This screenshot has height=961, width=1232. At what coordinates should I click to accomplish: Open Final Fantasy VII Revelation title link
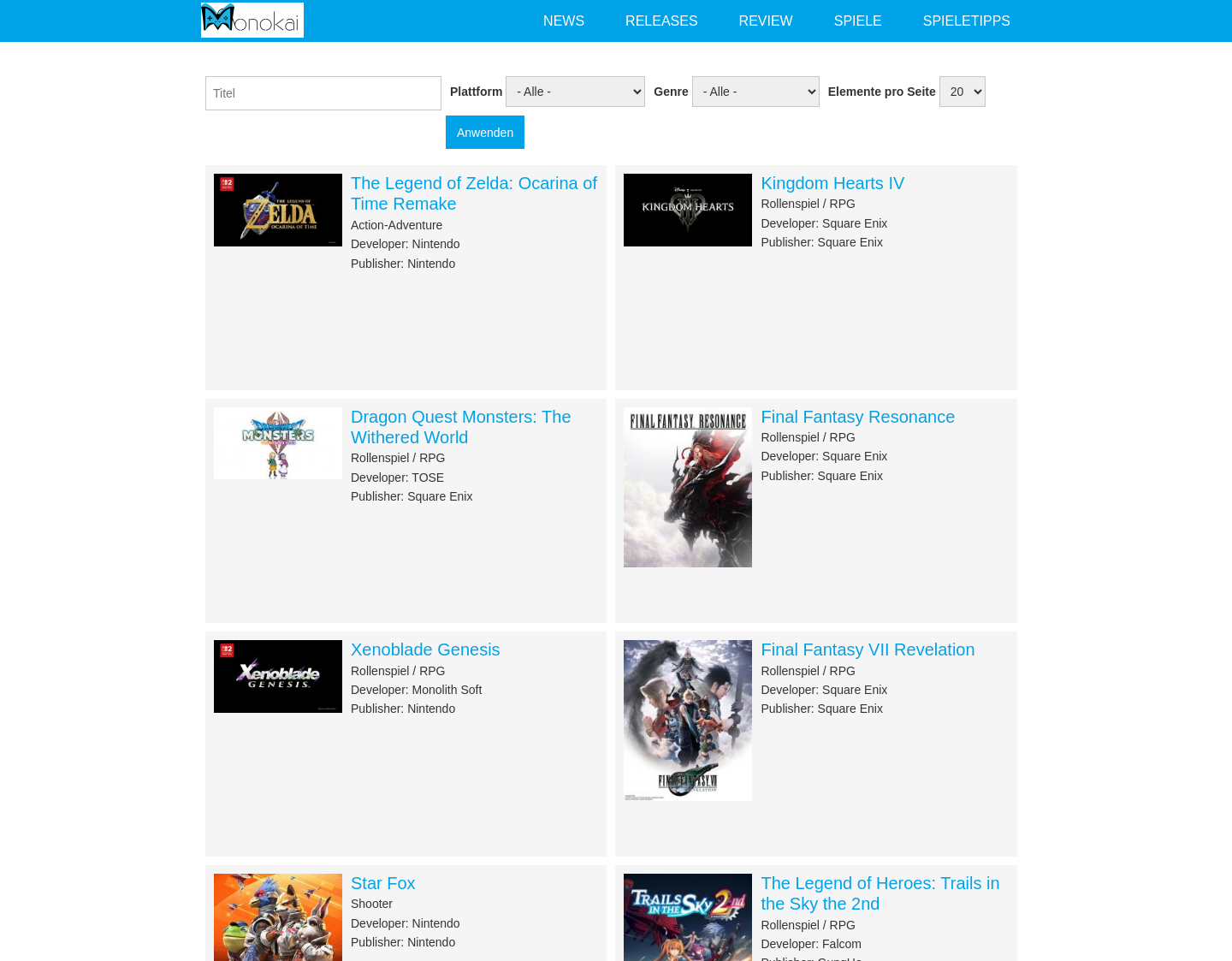click(x=868, y=650)
